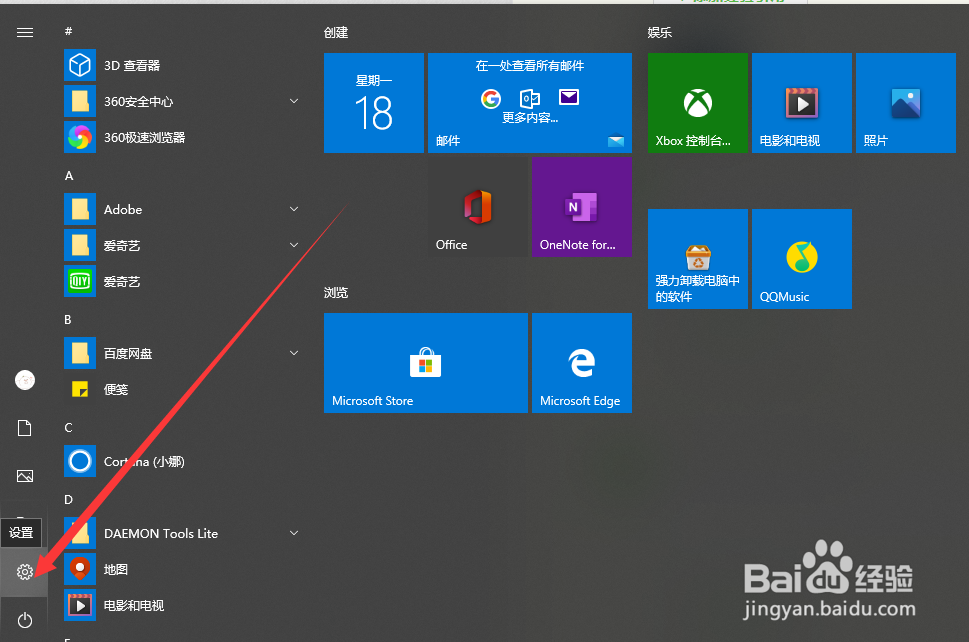Click the 娱乐 group title
Viewport: 969px width, 642px height.
tap(660, 32)
